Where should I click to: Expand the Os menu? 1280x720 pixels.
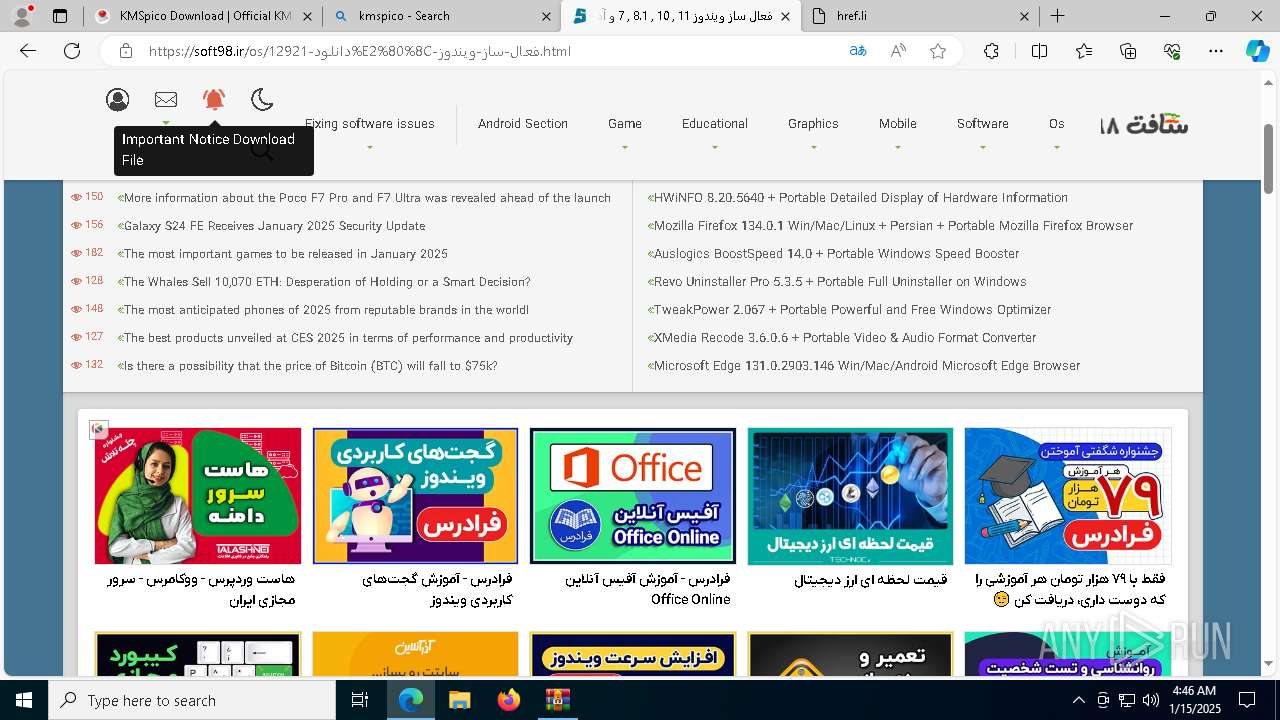tap(1056, 124)
